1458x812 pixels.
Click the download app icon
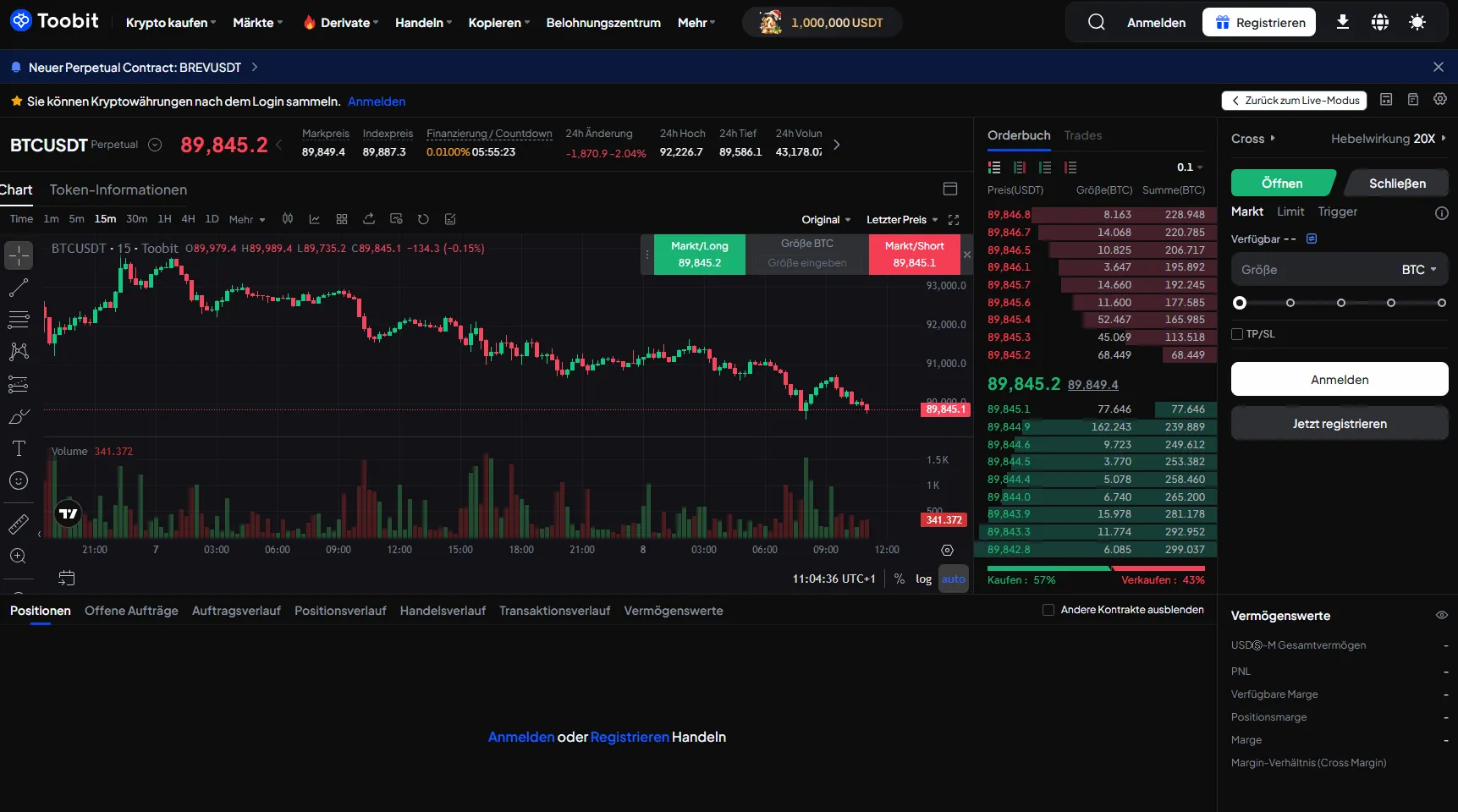click(1343, 22)
